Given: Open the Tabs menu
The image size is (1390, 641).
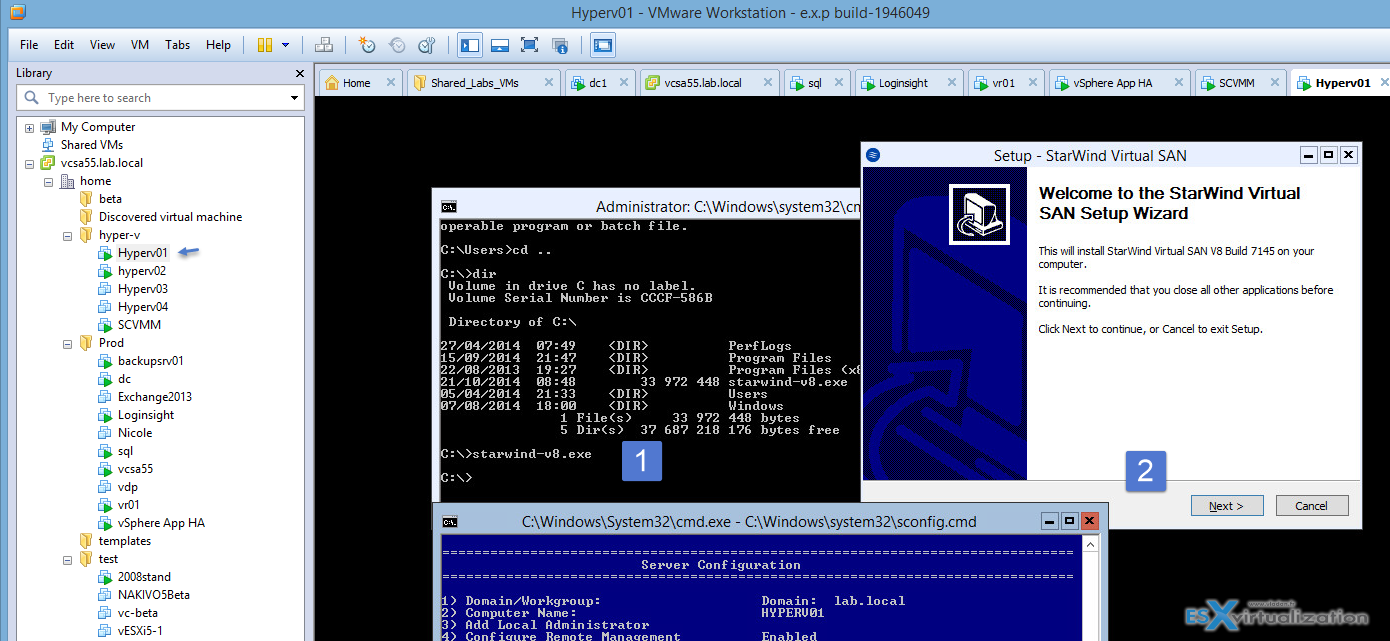Looking at the screenshot, I should (178, 45).
